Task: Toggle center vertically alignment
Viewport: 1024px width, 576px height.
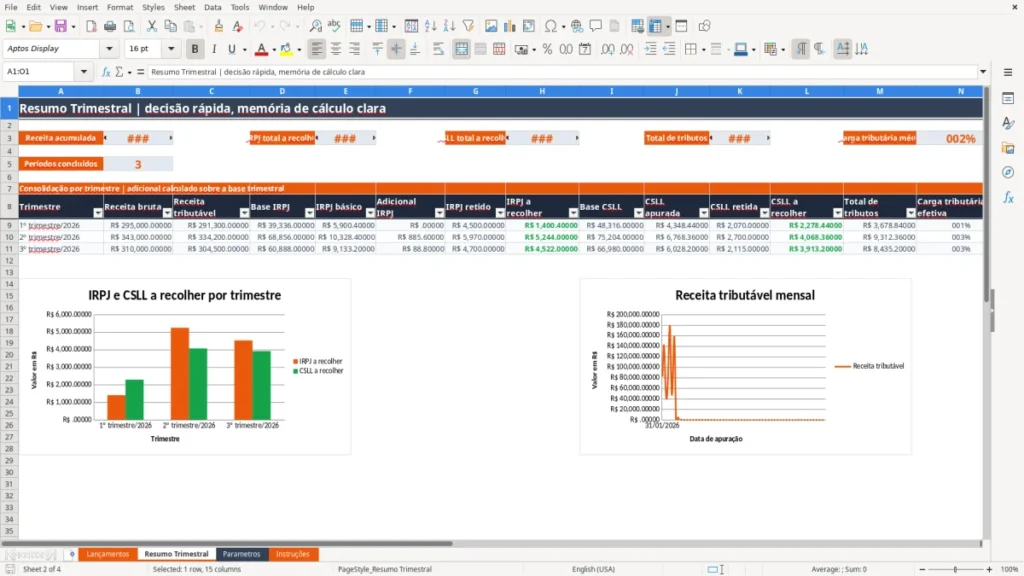Action: tap(396, 49)
